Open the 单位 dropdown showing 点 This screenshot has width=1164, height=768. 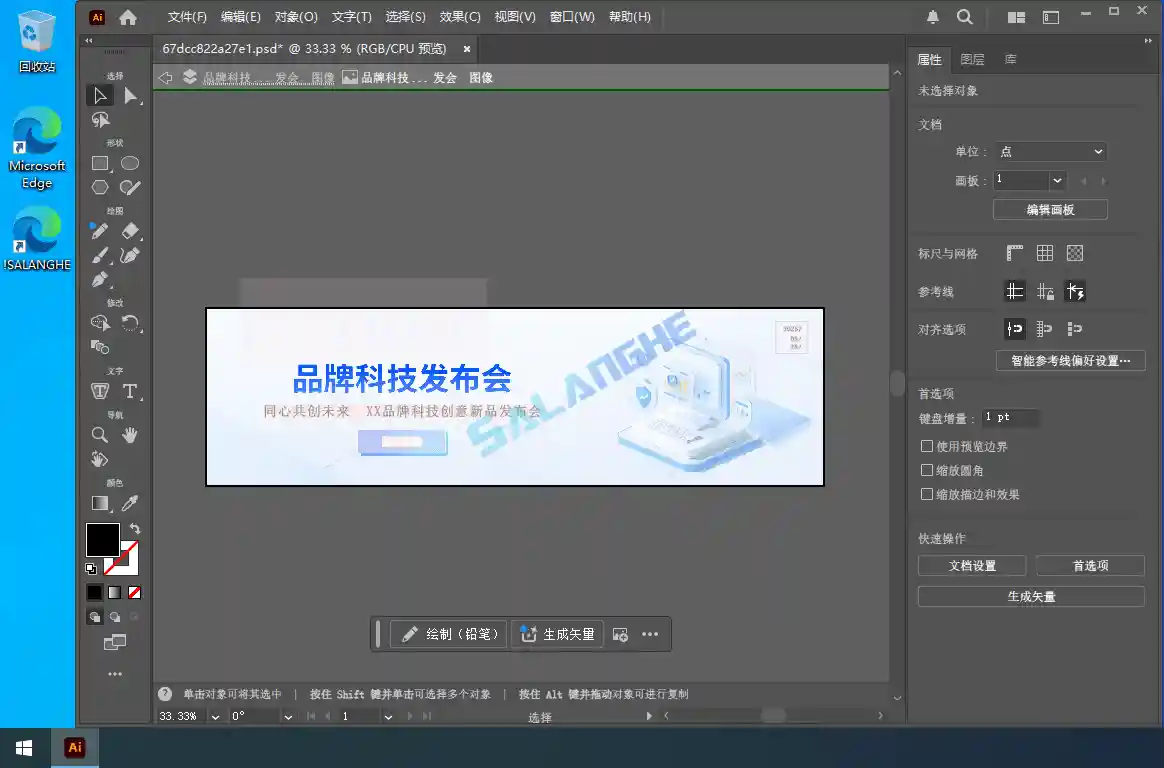pyautogui.click(x=1050, y=151)
